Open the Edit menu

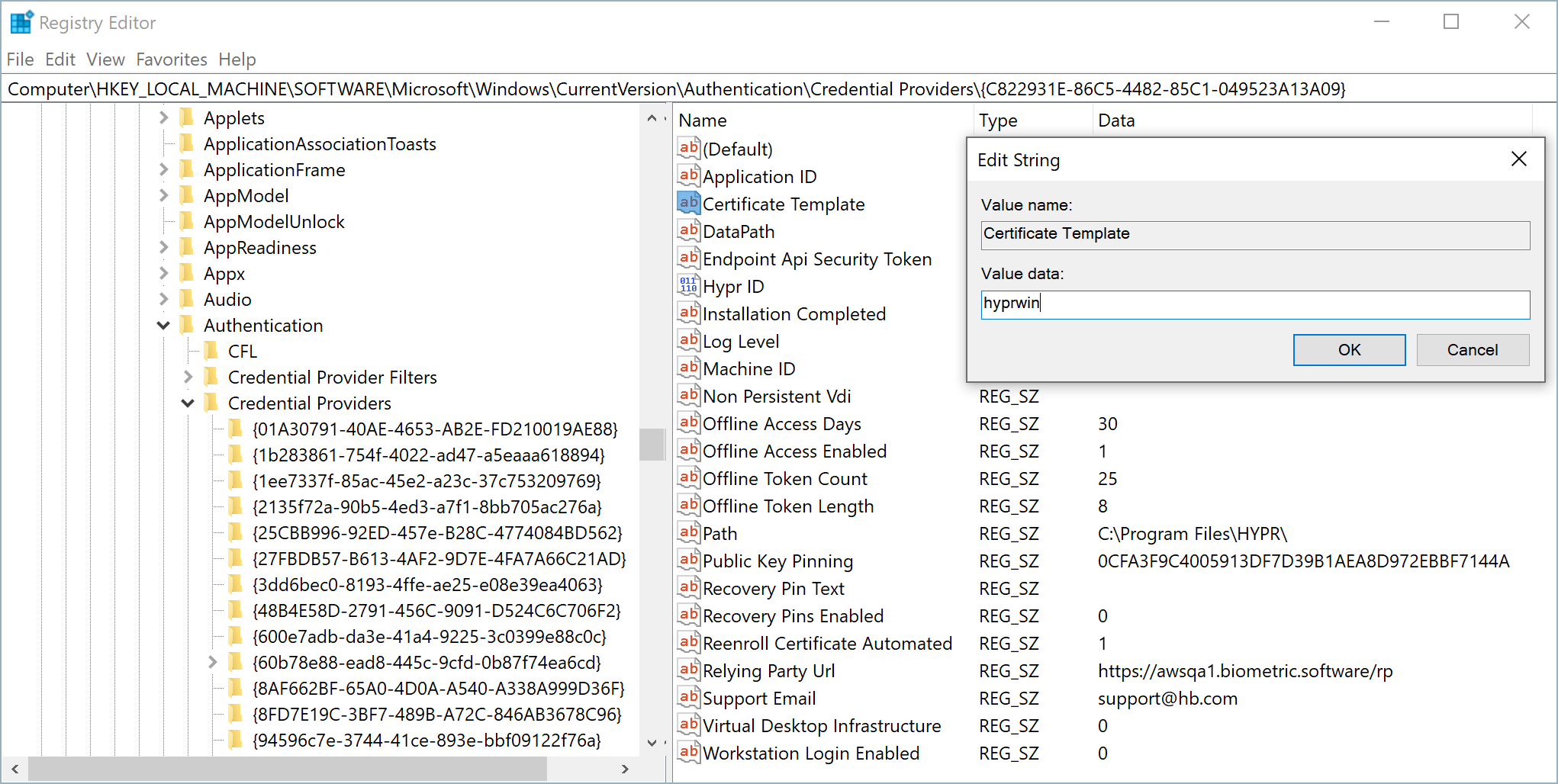[60, 59]
